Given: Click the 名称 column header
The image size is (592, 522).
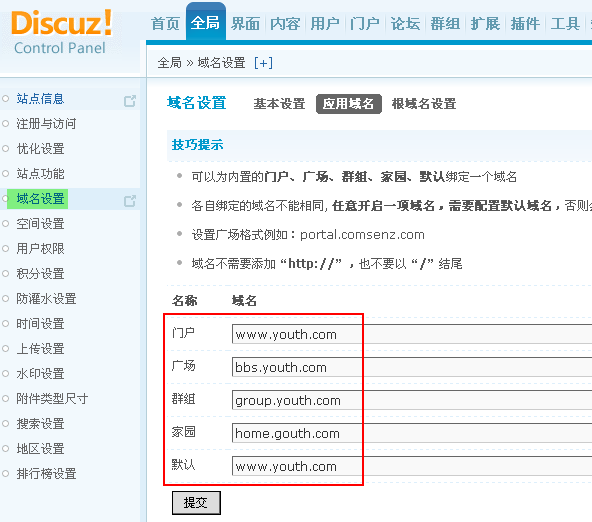Looking at the screenshot, I should tap(185, 301).
